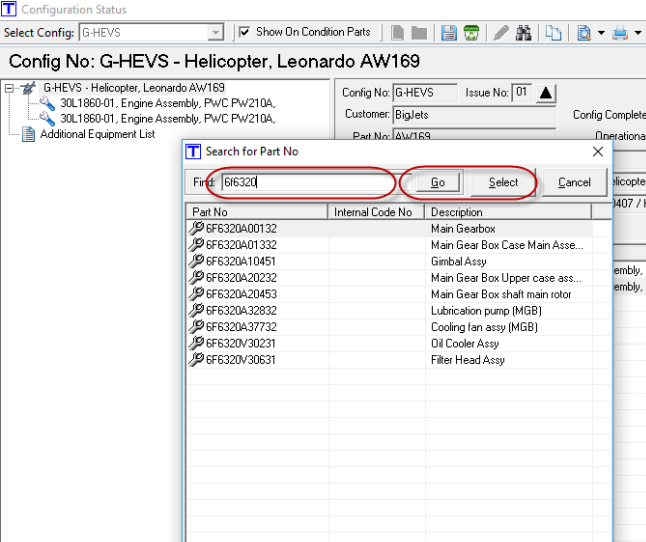This screenshot has height=542, width=646.
Task: Click the New document toolbar icon
Action: pyautogui.click(x=397, y=33)
